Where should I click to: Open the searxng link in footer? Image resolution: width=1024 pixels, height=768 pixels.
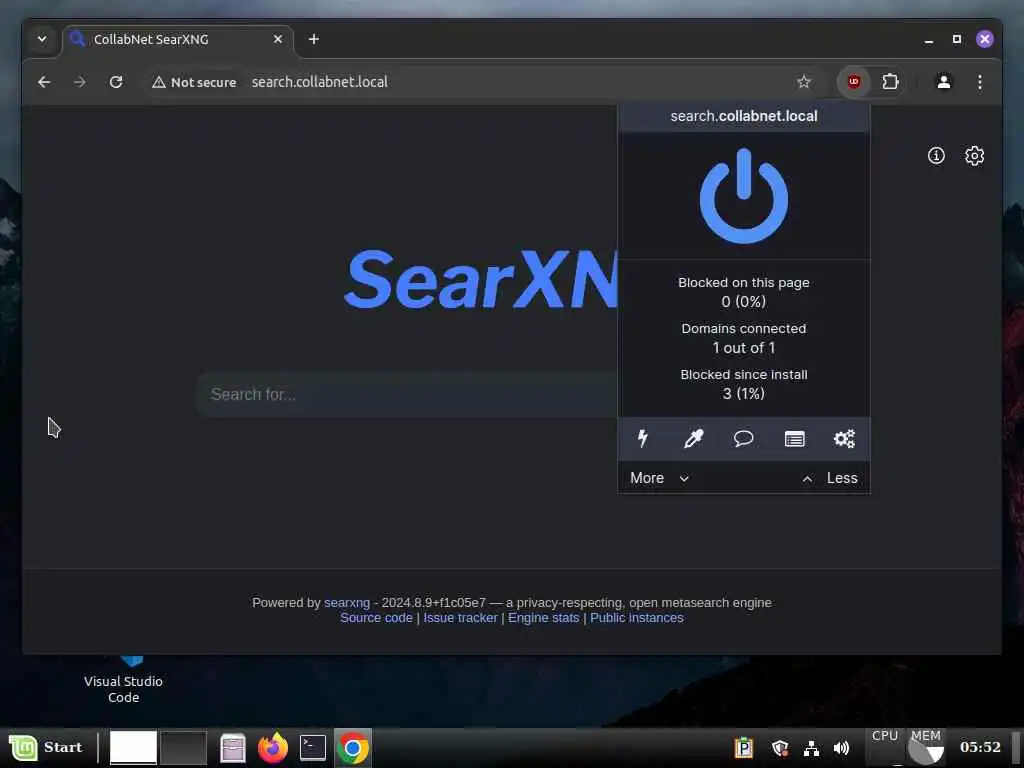347,602
